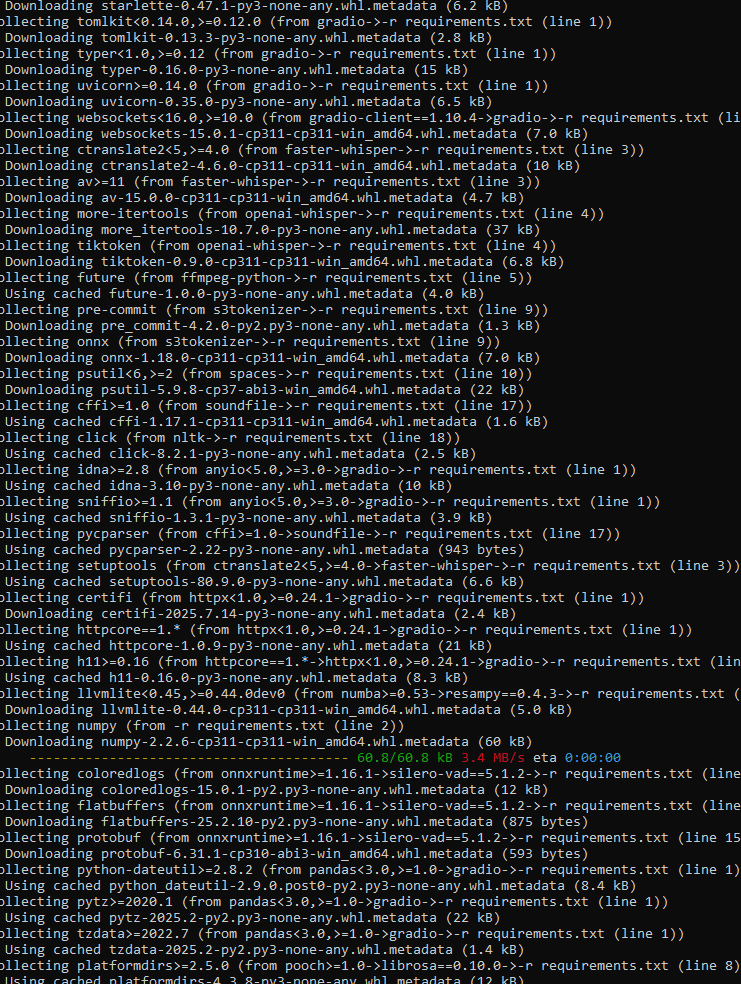The width and height of the screenshot is (741, 984).
Task: Click the Downloading uvicorn-0.35.0 metadata line
Action: click(x=248, y=102)
